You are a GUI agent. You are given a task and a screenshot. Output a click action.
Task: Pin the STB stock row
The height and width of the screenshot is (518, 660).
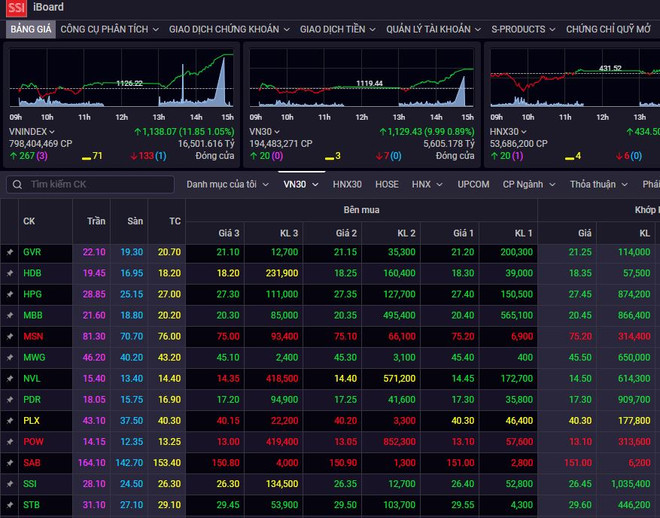click(9, 505)
